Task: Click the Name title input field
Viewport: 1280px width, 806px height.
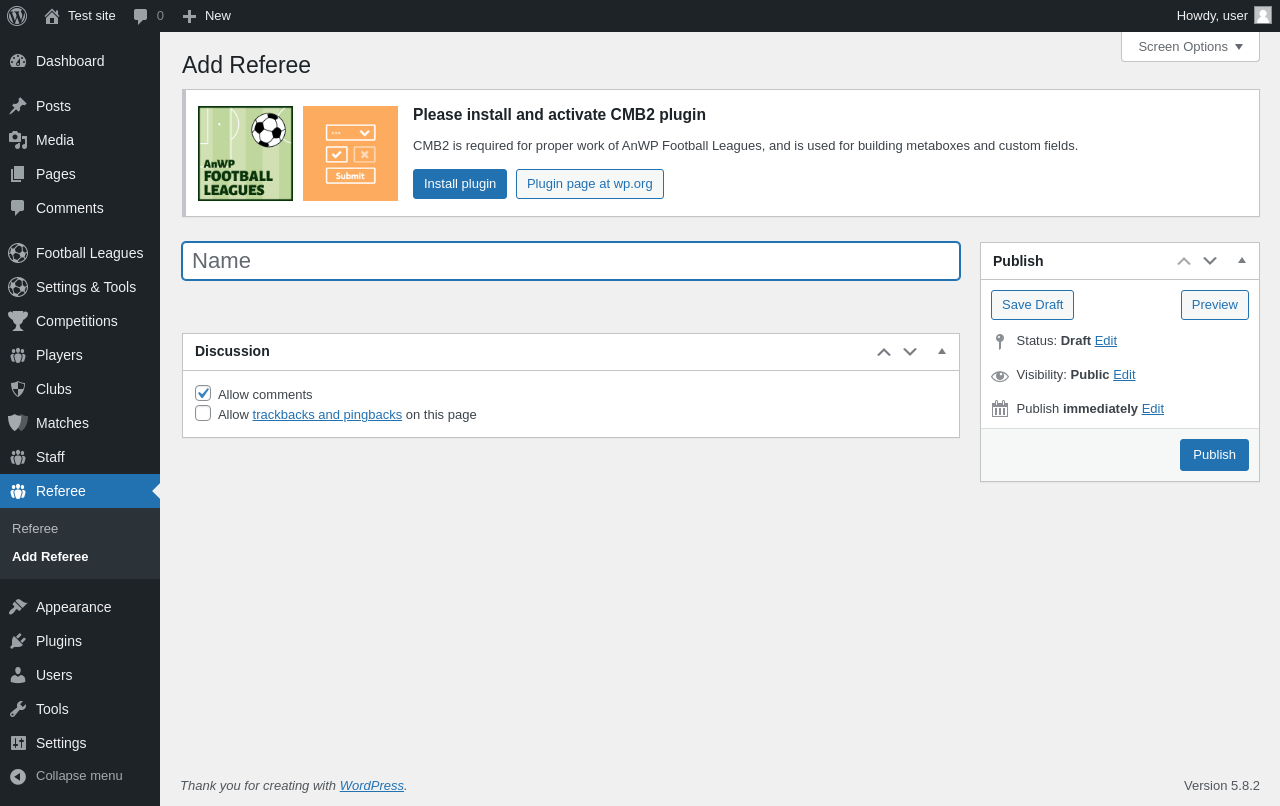Action: point(571,261)
